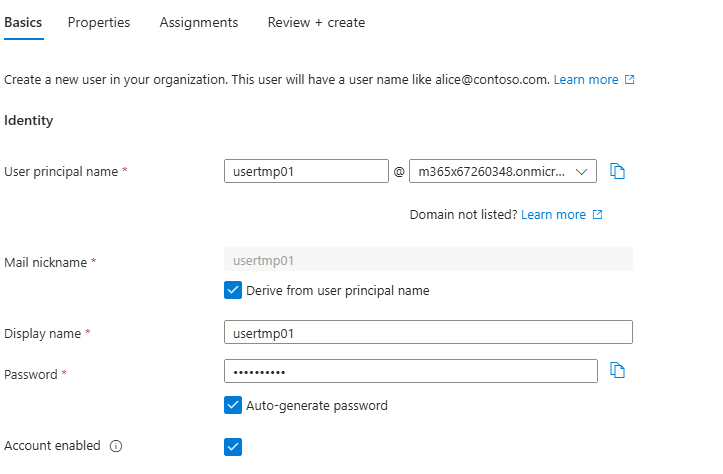
Task: Click the Domain not listed? text
Action: point(463,215)
